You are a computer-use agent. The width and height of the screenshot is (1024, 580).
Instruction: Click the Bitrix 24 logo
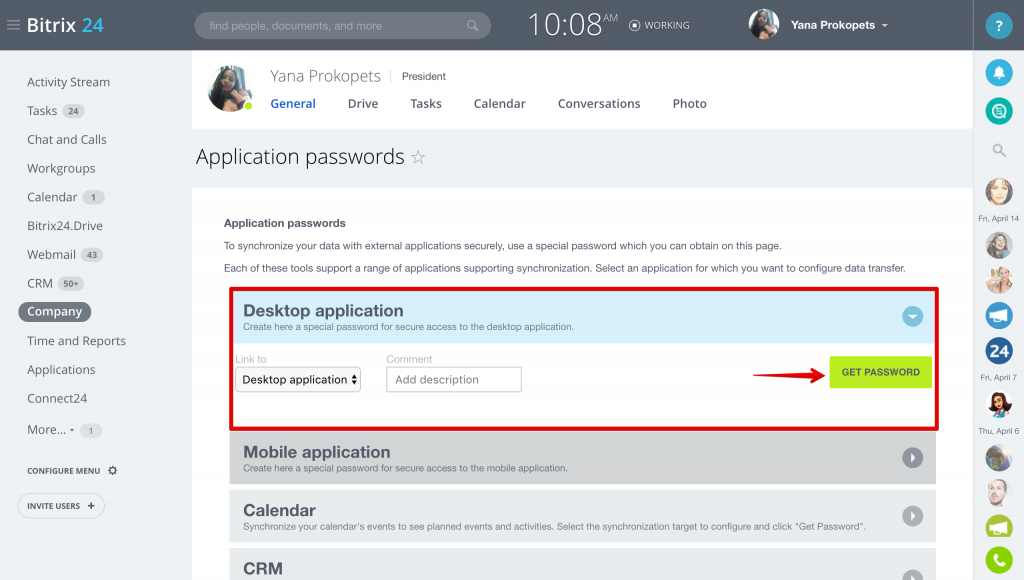65,25
